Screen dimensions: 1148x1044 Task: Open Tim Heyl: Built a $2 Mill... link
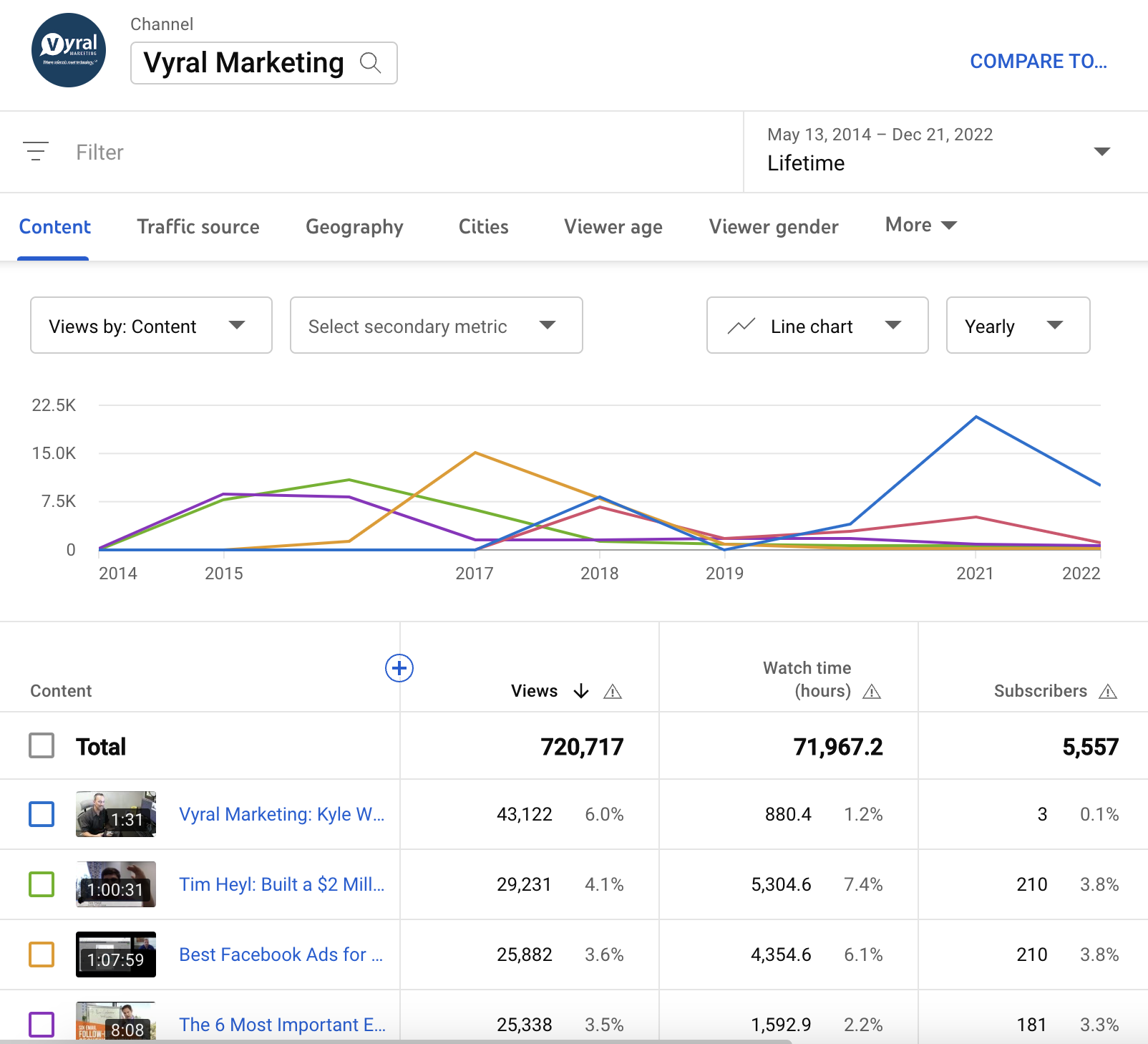pyautogui.click(x=281, y=884)
